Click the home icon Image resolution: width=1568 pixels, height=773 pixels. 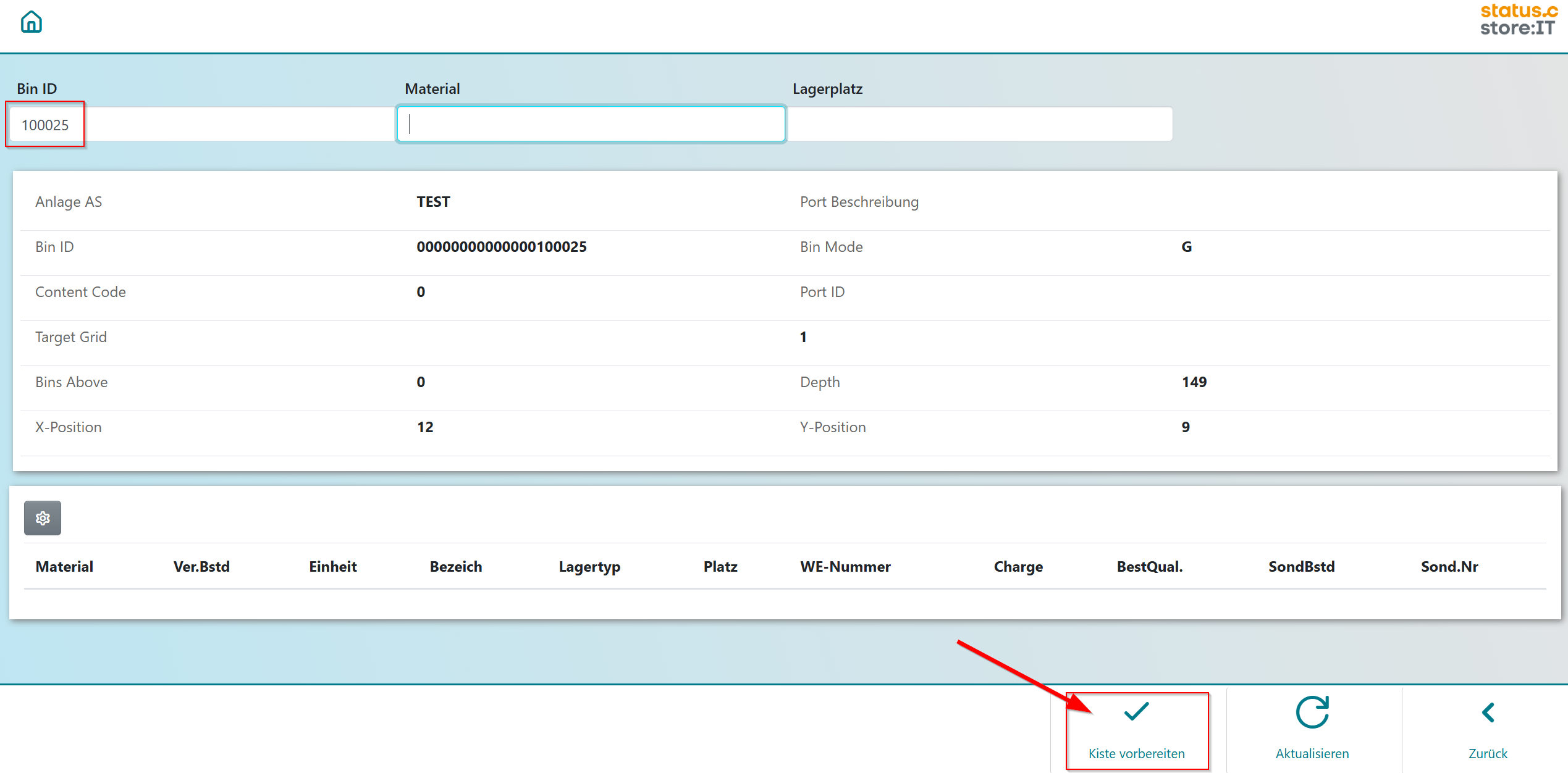click(31, 22)
